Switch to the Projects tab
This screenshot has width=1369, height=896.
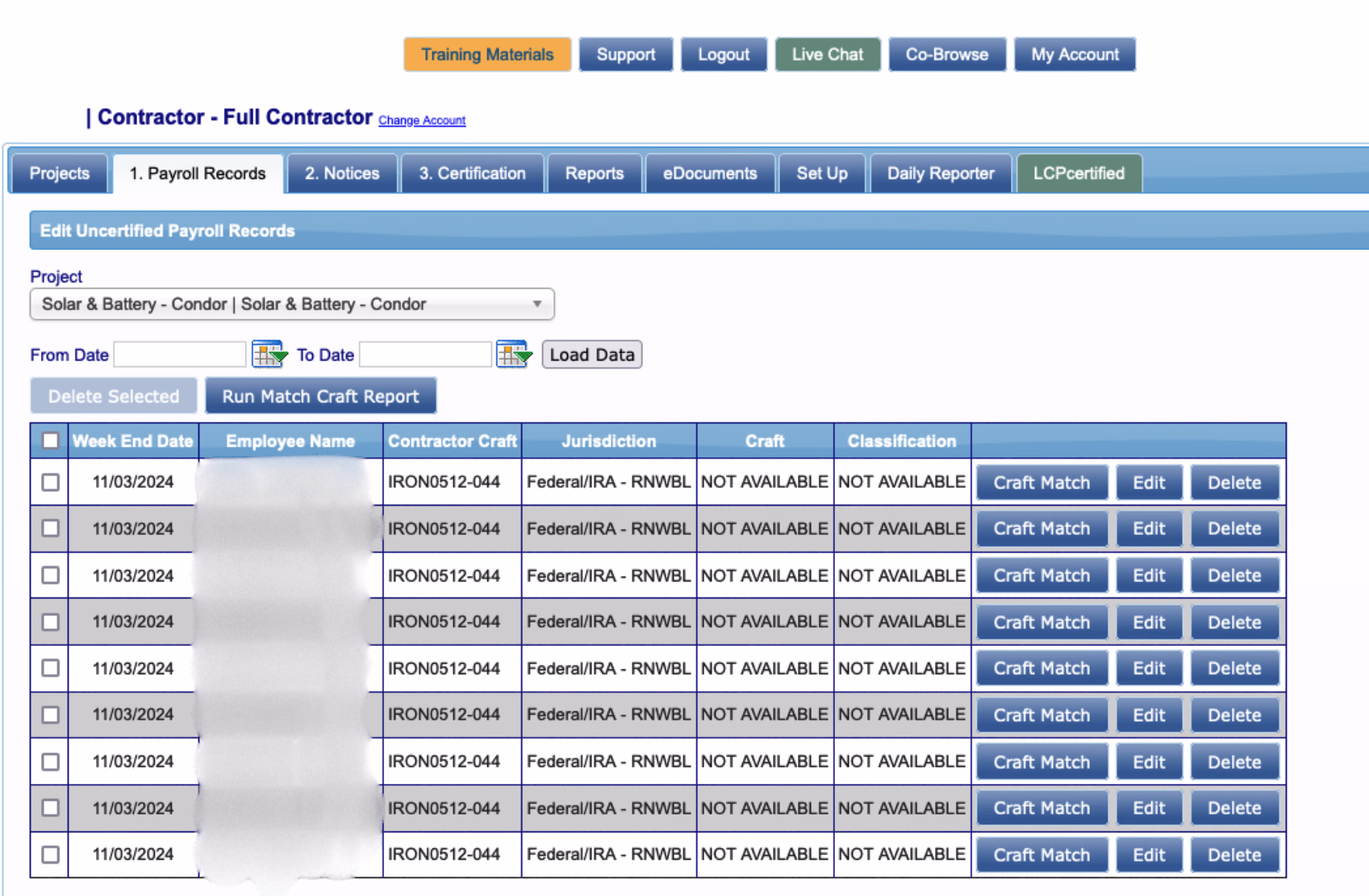click(x=59, y=173)
